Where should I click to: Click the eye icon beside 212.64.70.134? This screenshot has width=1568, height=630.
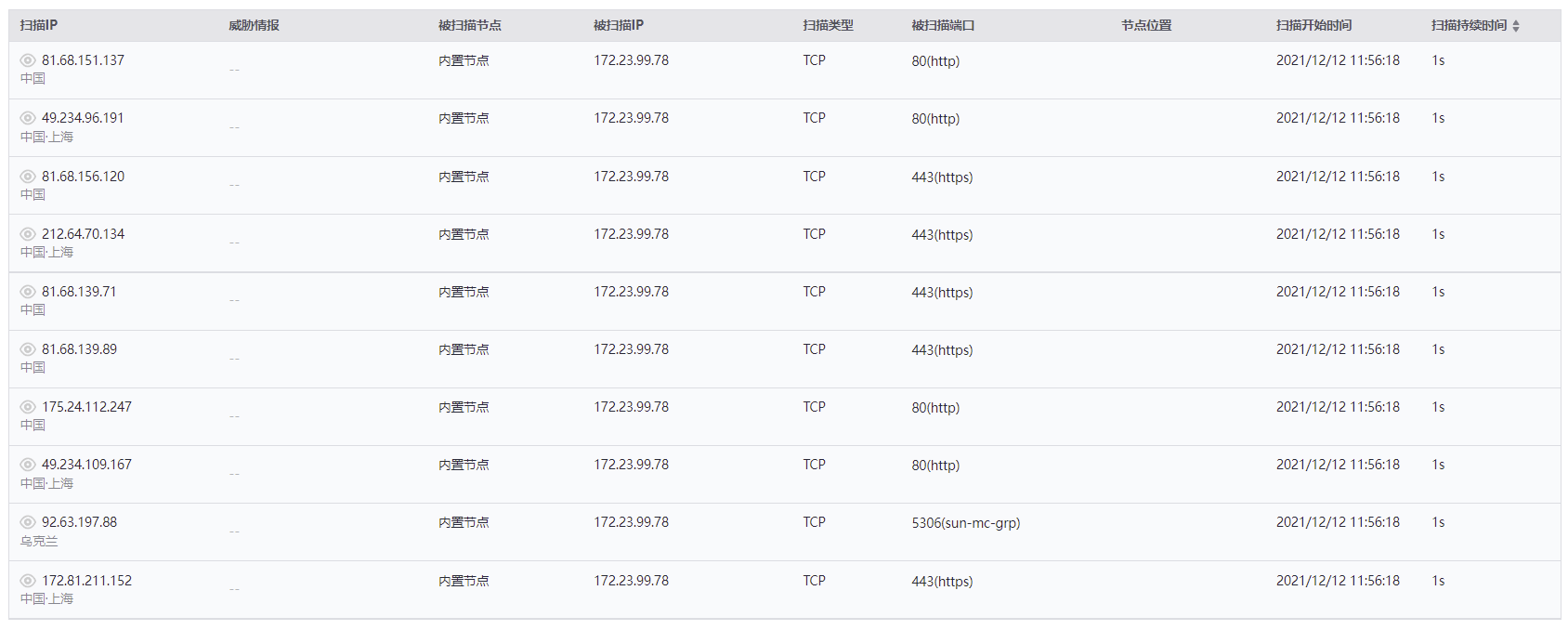click(x=28, y=234)
